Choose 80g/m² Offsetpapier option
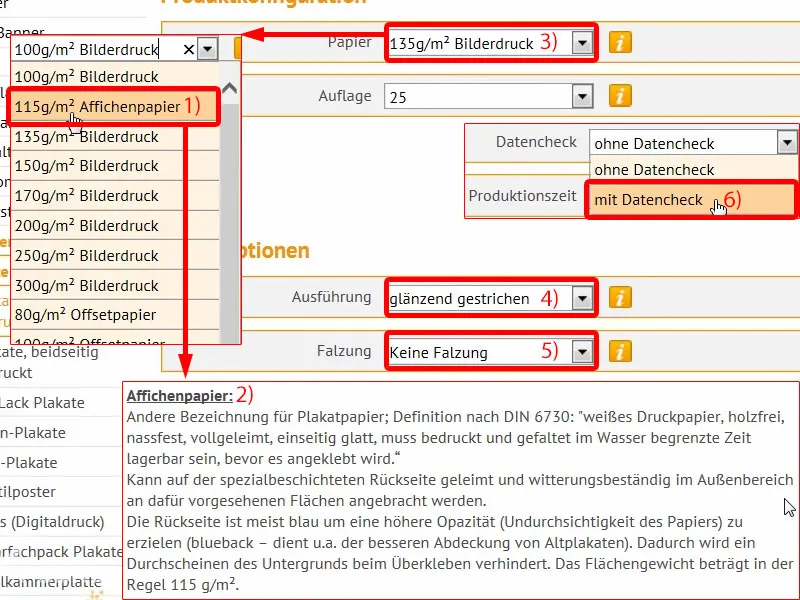Screen dimensions: 800x600 click(115, 315)
